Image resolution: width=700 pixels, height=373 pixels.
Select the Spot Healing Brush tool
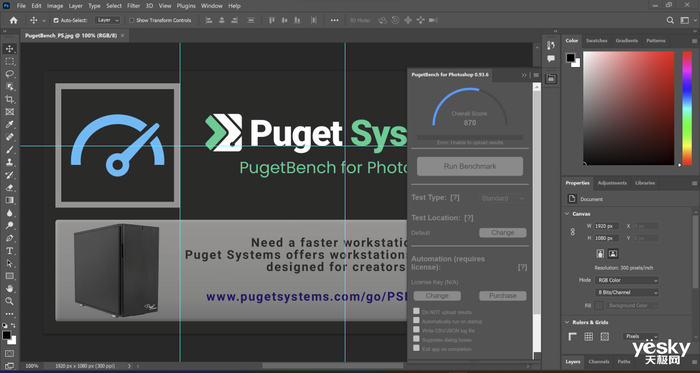[9, 137]
